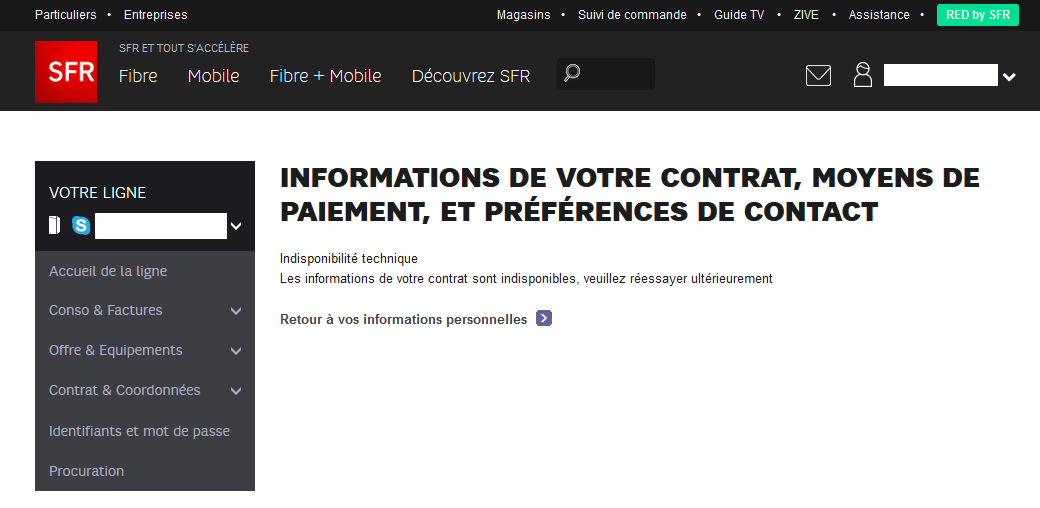Follow Retour à vos informations personnelles link

coord(403,320)
